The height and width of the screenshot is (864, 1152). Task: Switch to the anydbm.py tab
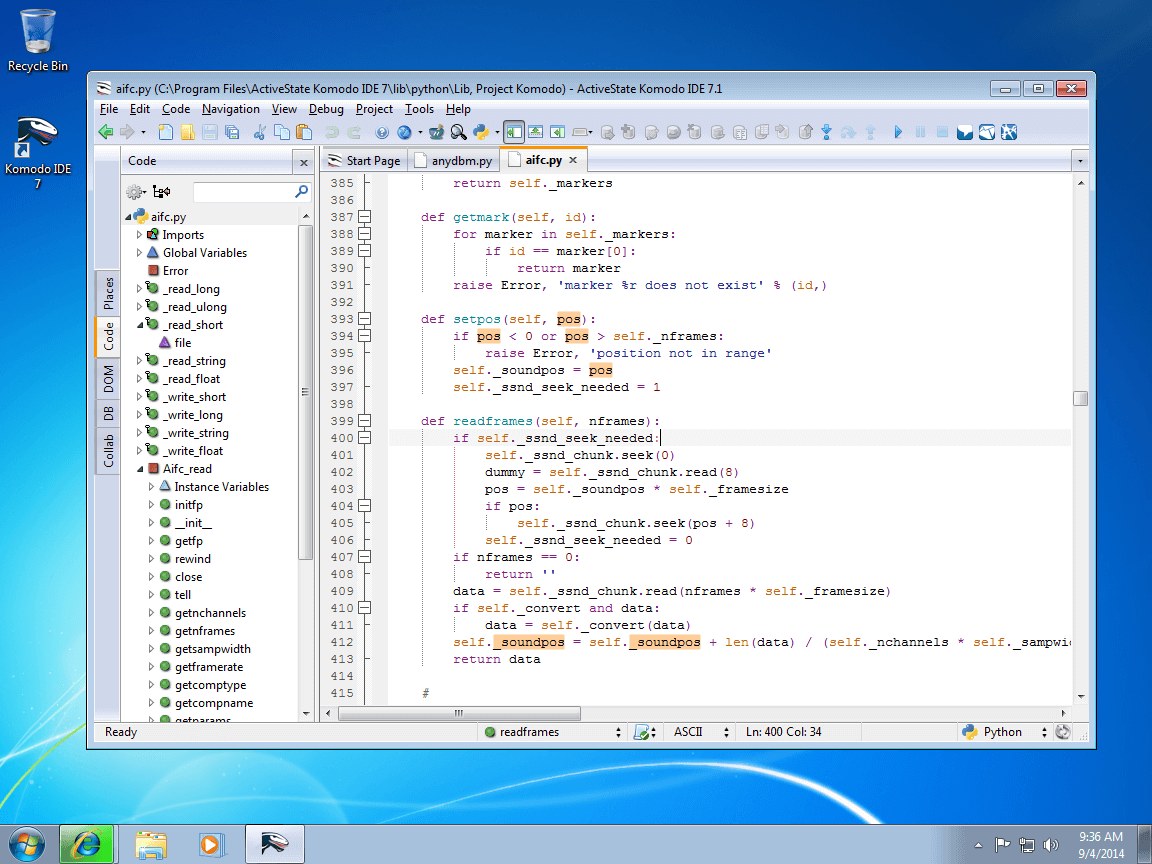coord(453,160)
